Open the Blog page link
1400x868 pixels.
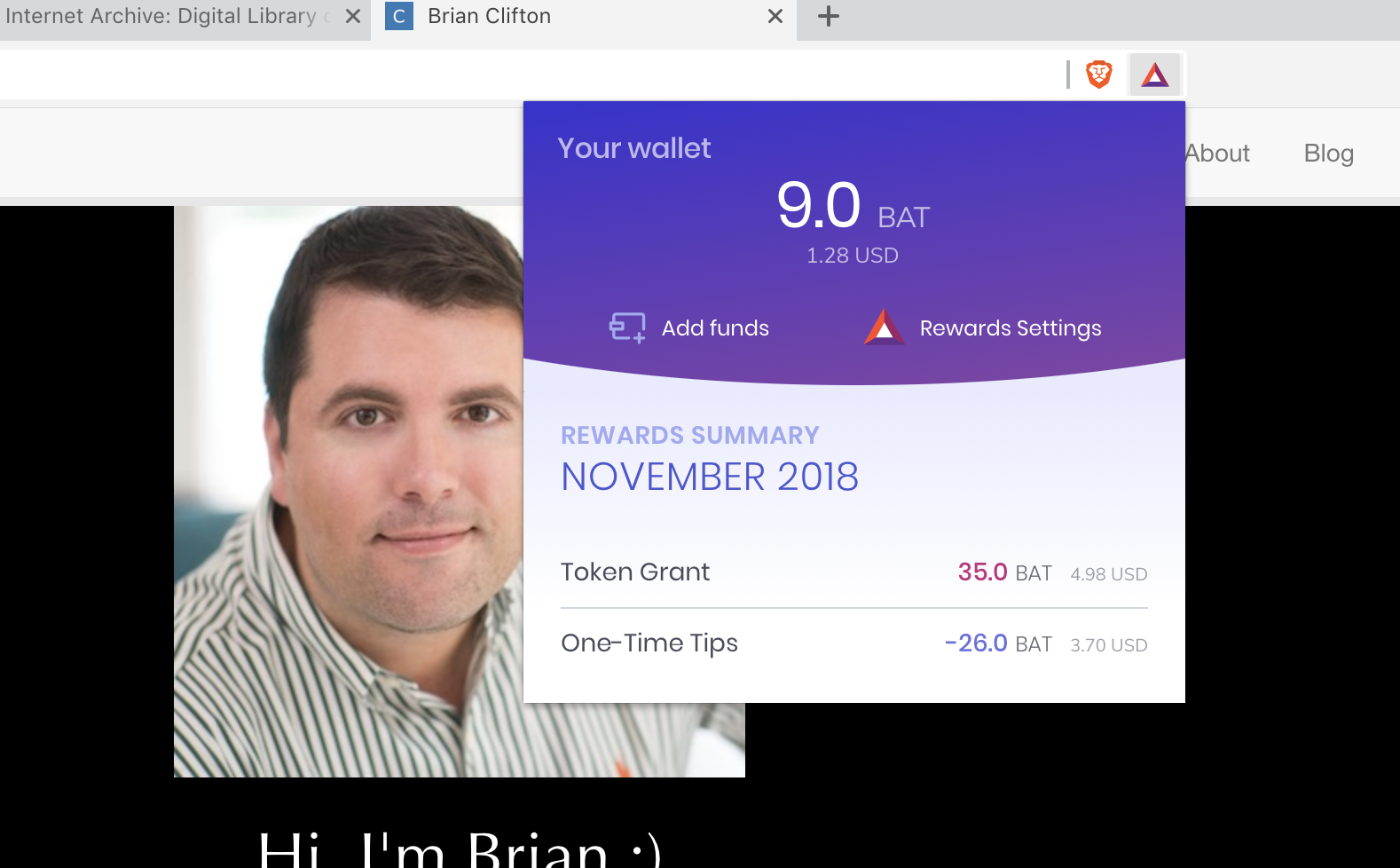(x=1328, y=154)
